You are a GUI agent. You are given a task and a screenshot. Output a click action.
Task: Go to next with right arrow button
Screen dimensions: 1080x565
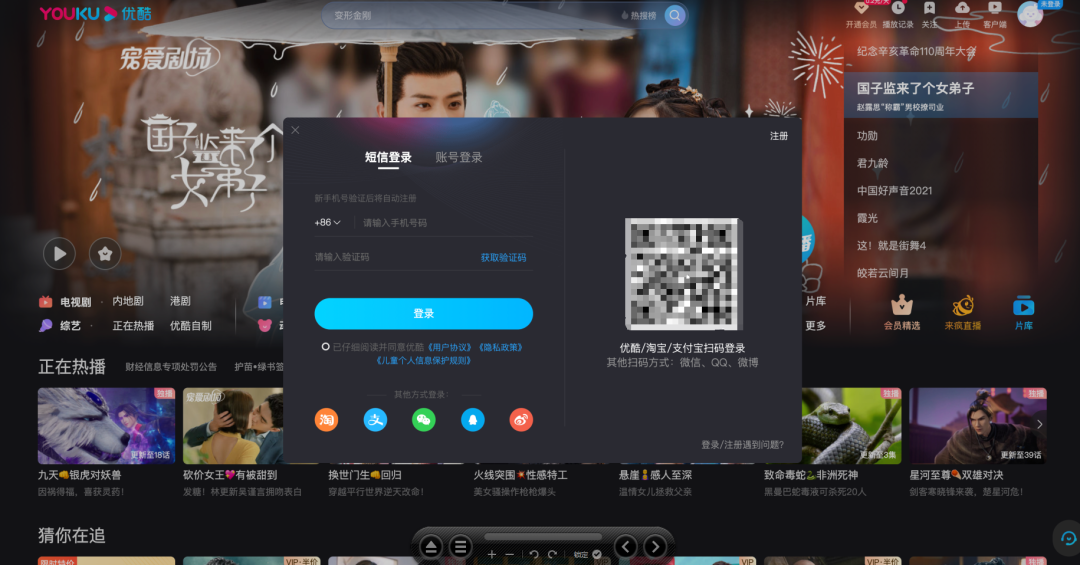click(655, 547)
